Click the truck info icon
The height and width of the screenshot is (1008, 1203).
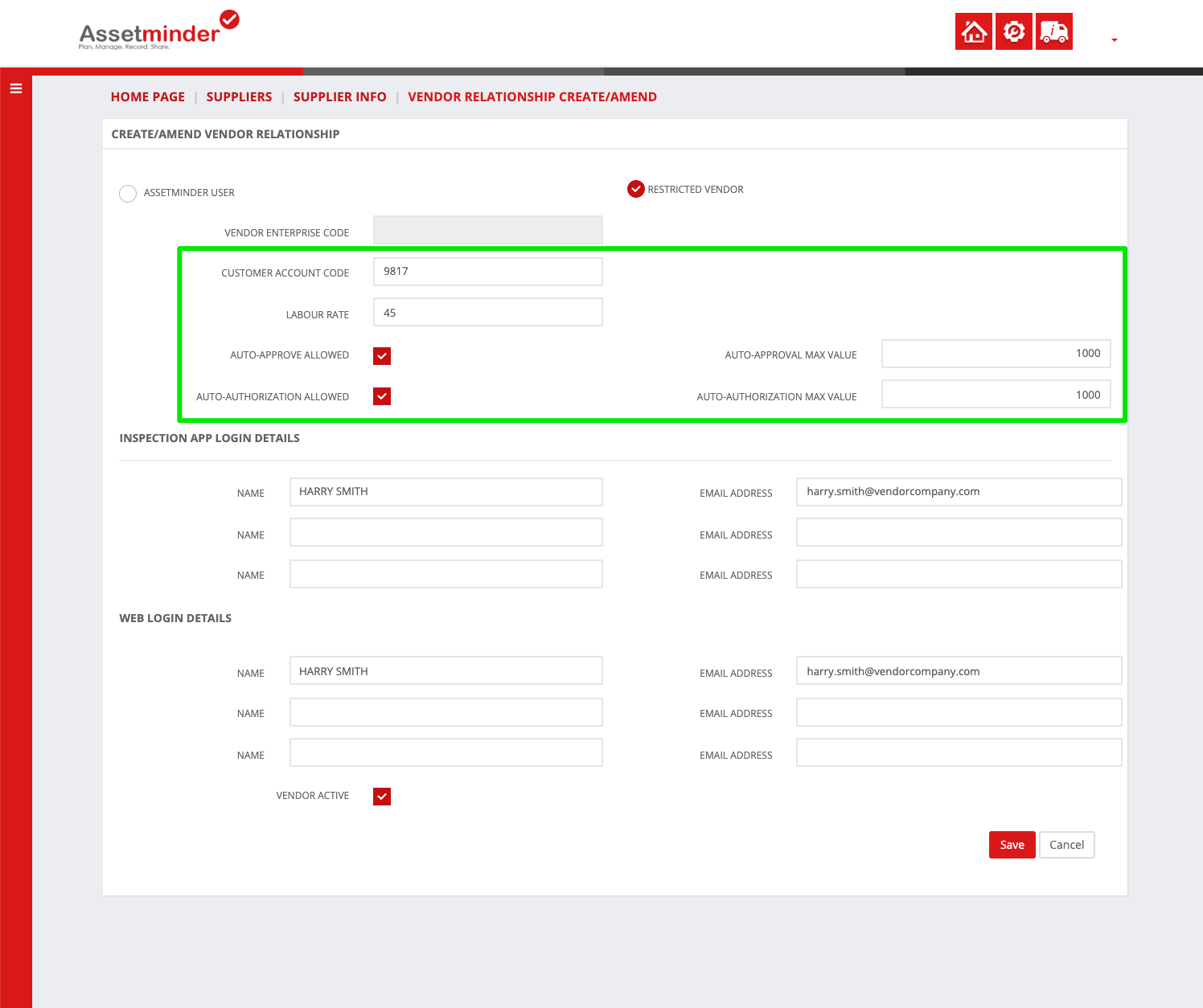coord(1054,31)
